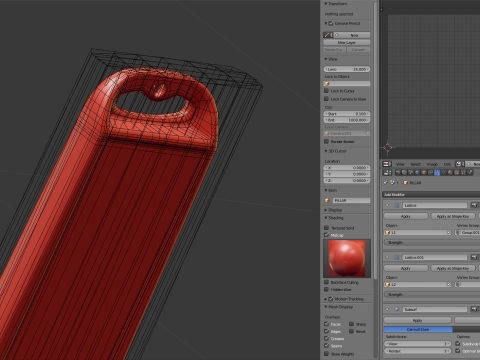This screenshot has width=480, height=360.
Task: Uncheck the Edges overlay checkbox
Action: point(327,331)
